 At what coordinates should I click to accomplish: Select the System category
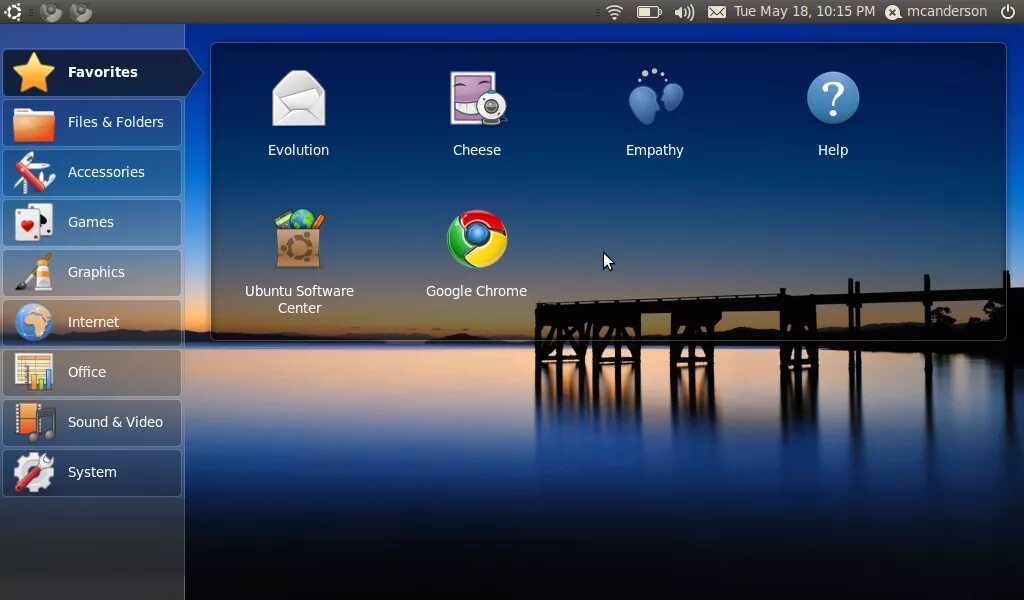92,473
